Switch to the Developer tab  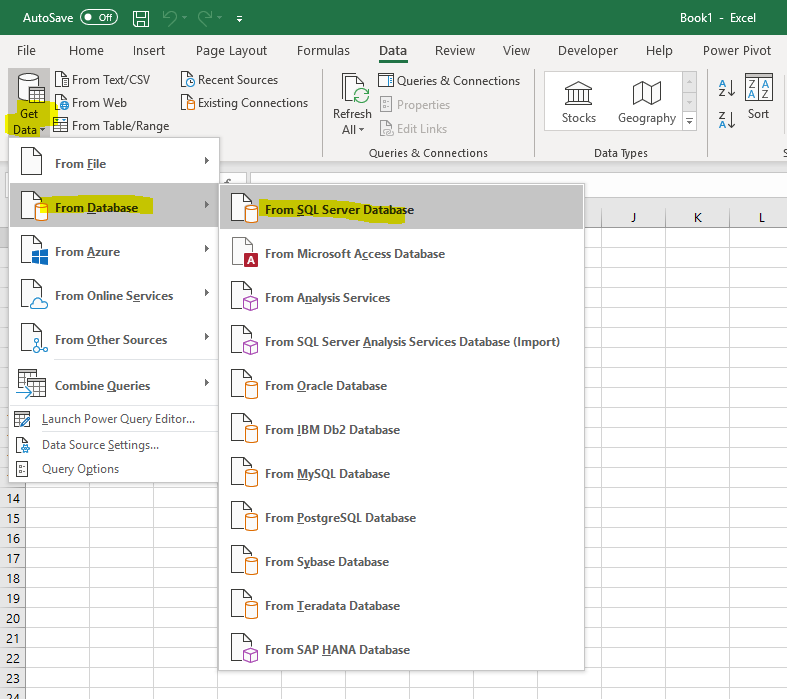588,51
